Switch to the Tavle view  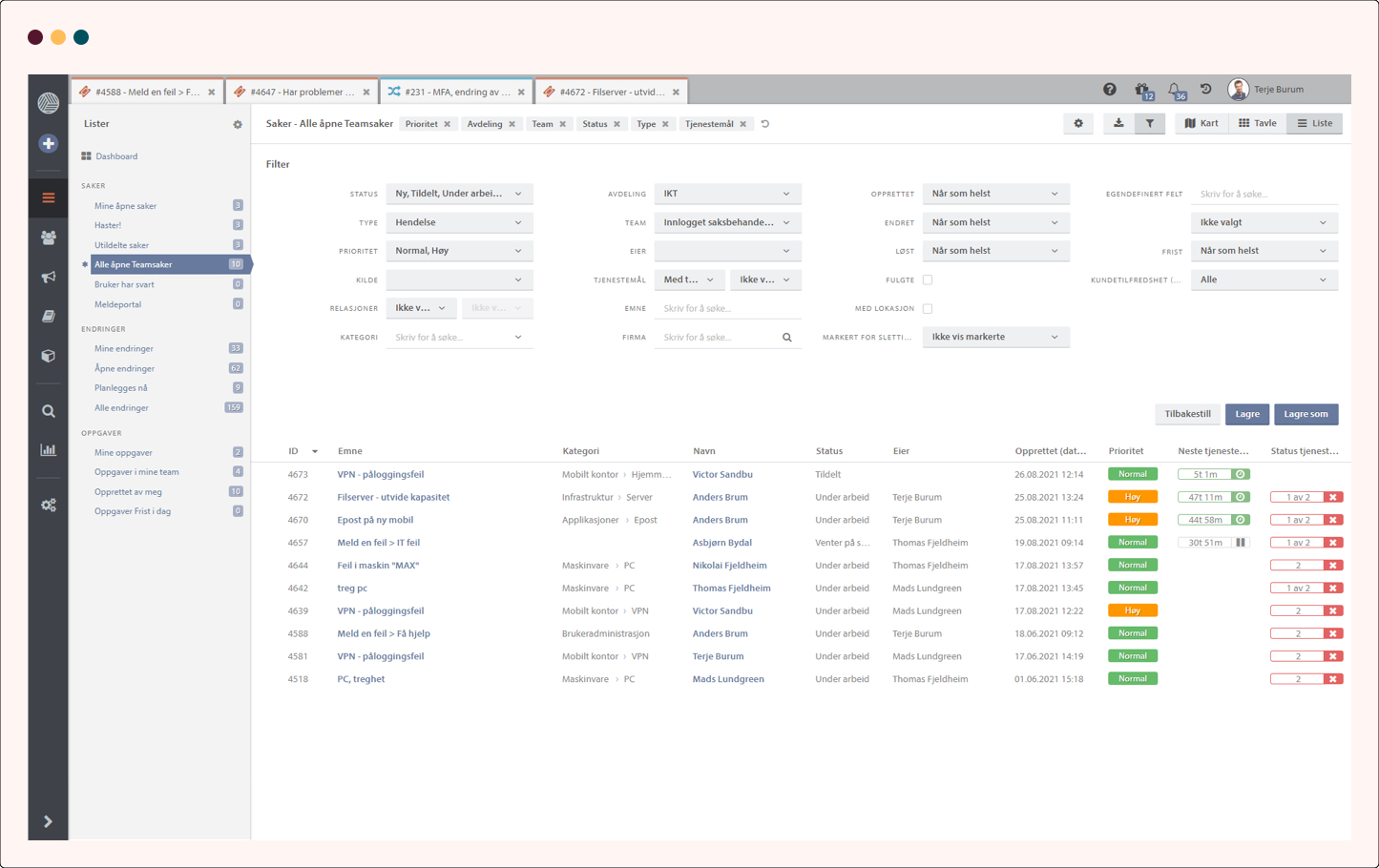click(x=1257, y=123)
